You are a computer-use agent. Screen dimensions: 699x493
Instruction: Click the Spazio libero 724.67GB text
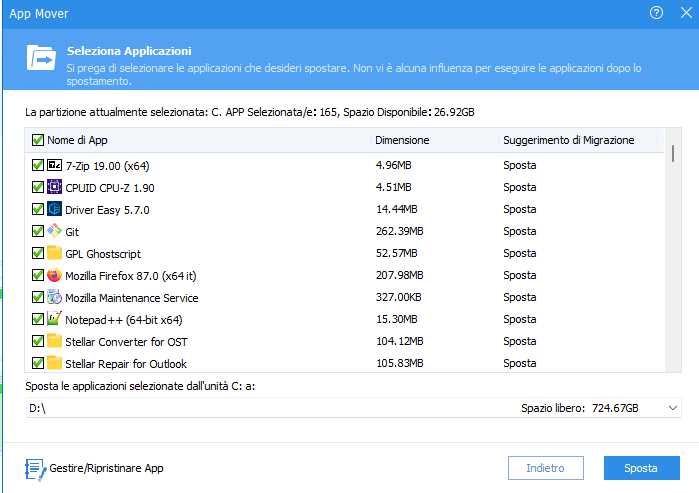tap(580, 408)
